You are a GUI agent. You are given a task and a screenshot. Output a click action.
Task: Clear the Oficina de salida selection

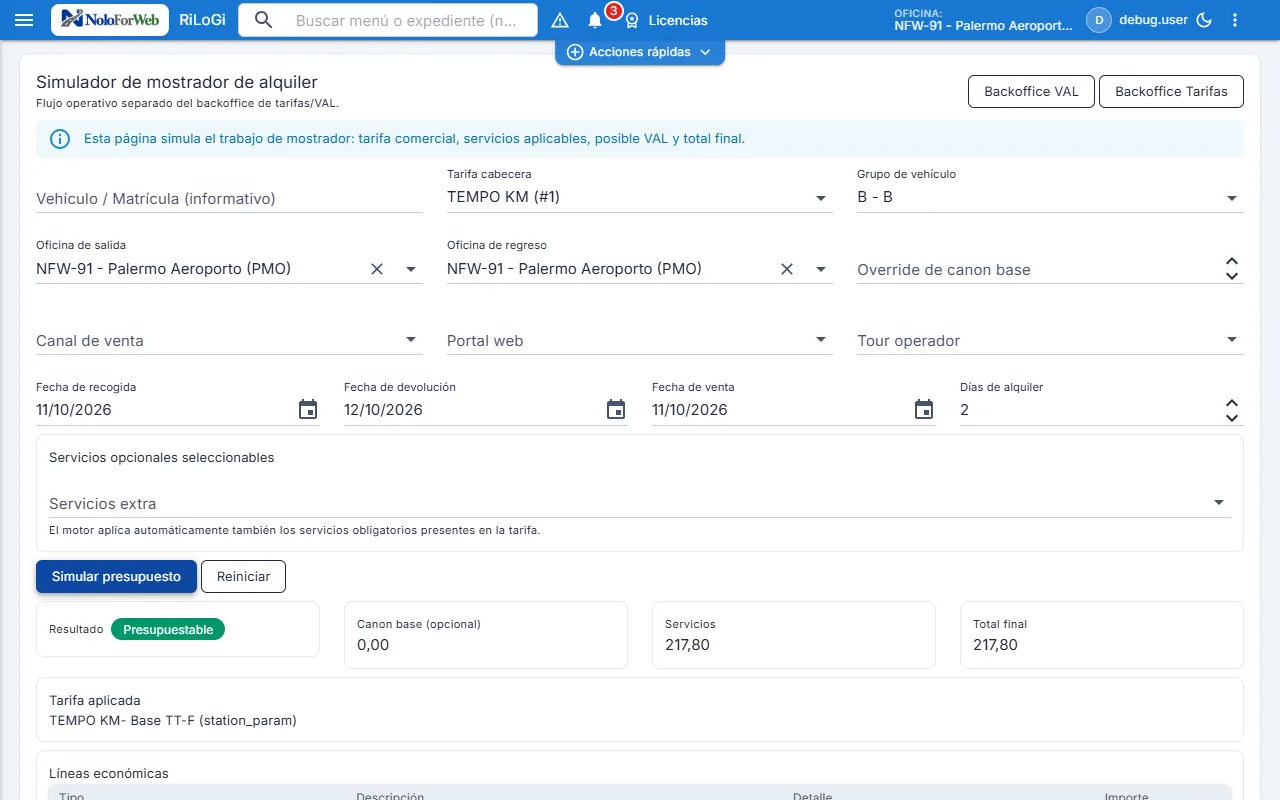pyautogui.click(x=377, y=269)
